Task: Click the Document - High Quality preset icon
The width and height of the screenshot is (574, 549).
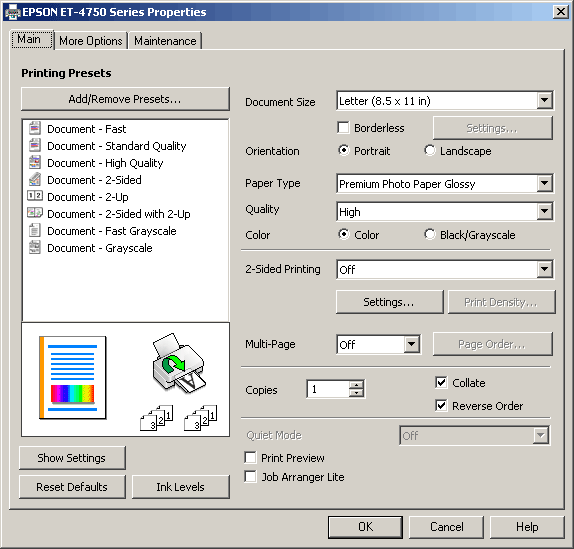Action: (35, 163)
